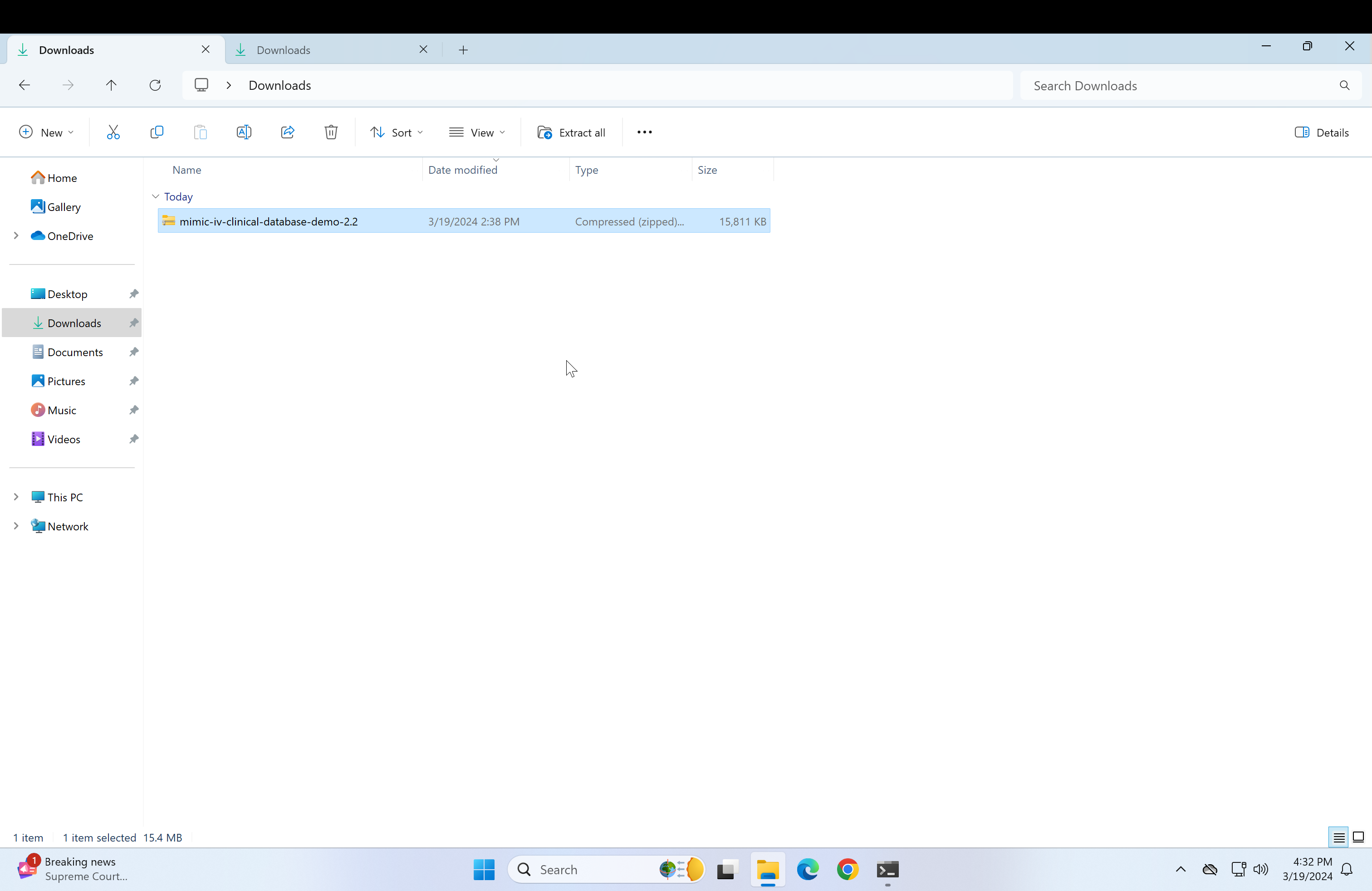The height and width of the screenshot is (891, 1372).
Task: Click the Copy icon in toolbar
Action: point(157,132)
